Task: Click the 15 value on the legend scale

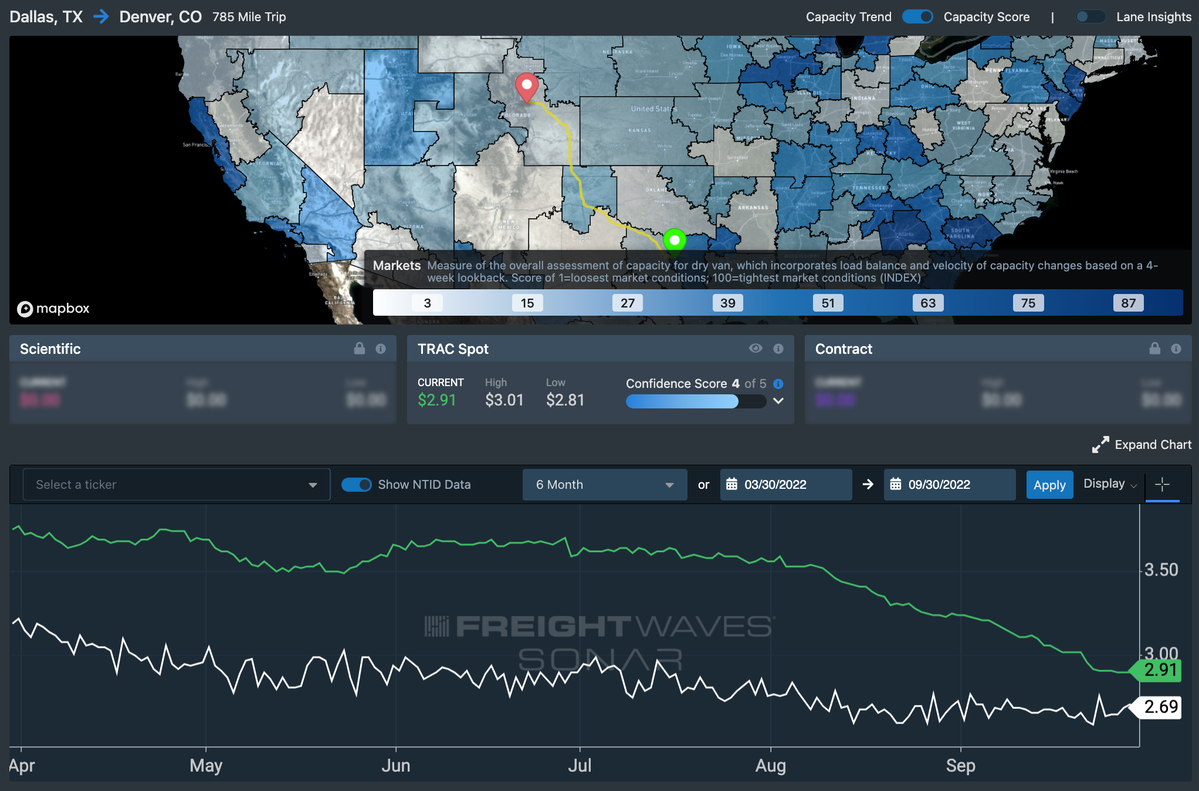Action: pos(528,303)
